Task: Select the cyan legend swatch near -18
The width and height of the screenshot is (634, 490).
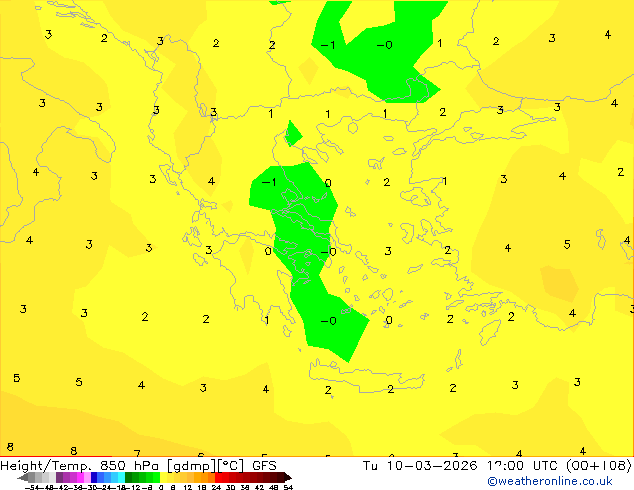Action: [121, 477]
